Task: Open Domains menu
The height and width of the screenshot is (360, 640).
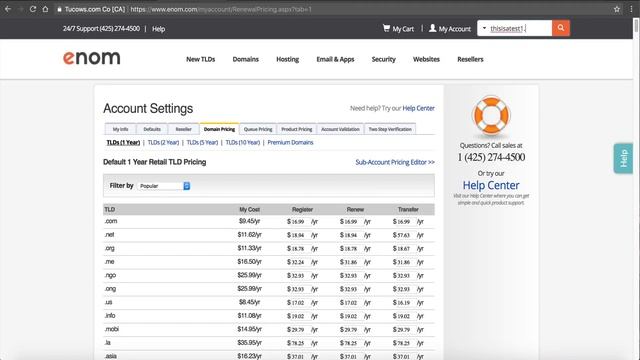Action: point(246,59)
